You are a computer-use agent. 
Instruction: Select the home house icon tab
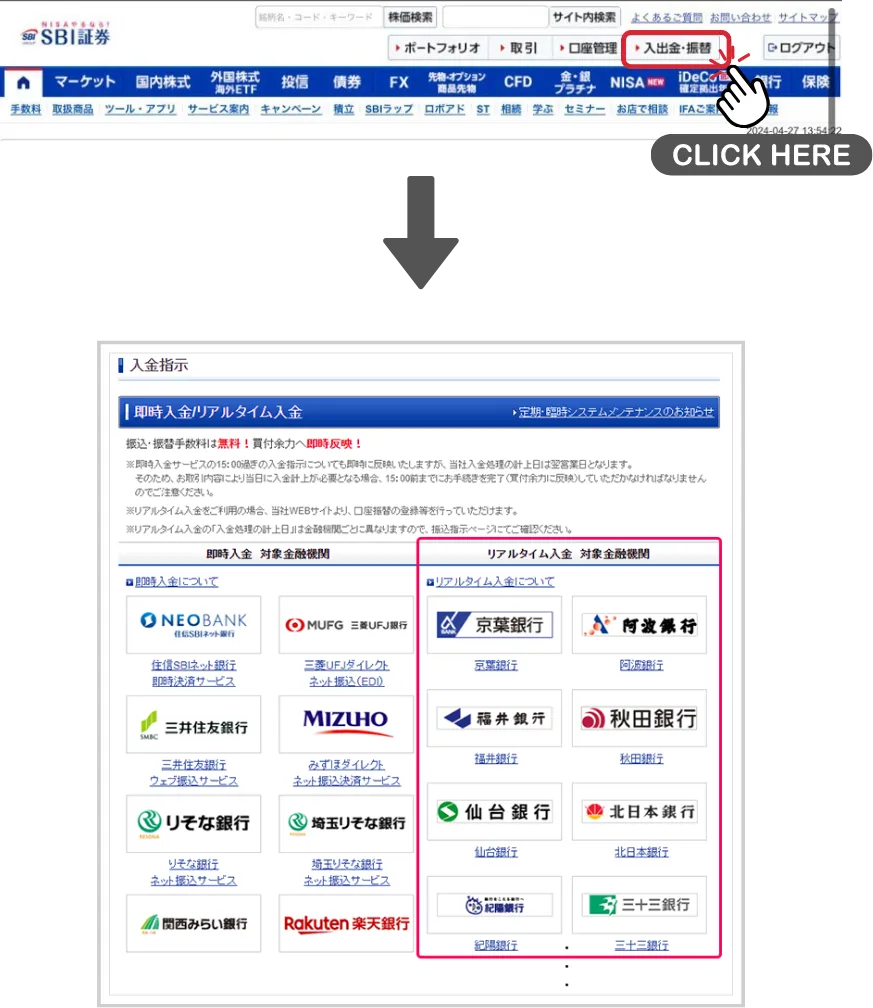pyautogui.click(x=24, y=84)
